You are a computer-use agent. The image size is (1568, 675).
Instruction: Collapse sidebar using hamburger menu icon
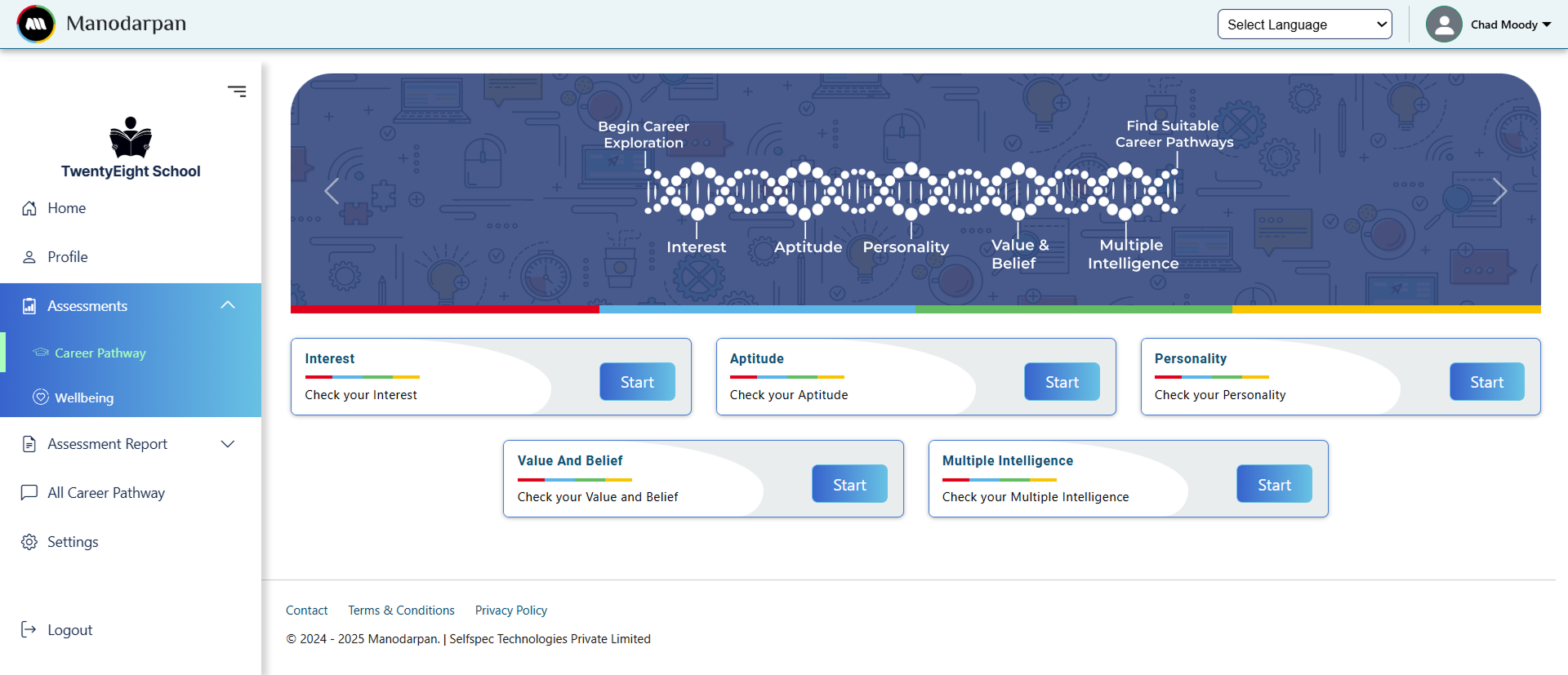coord(237,91)
